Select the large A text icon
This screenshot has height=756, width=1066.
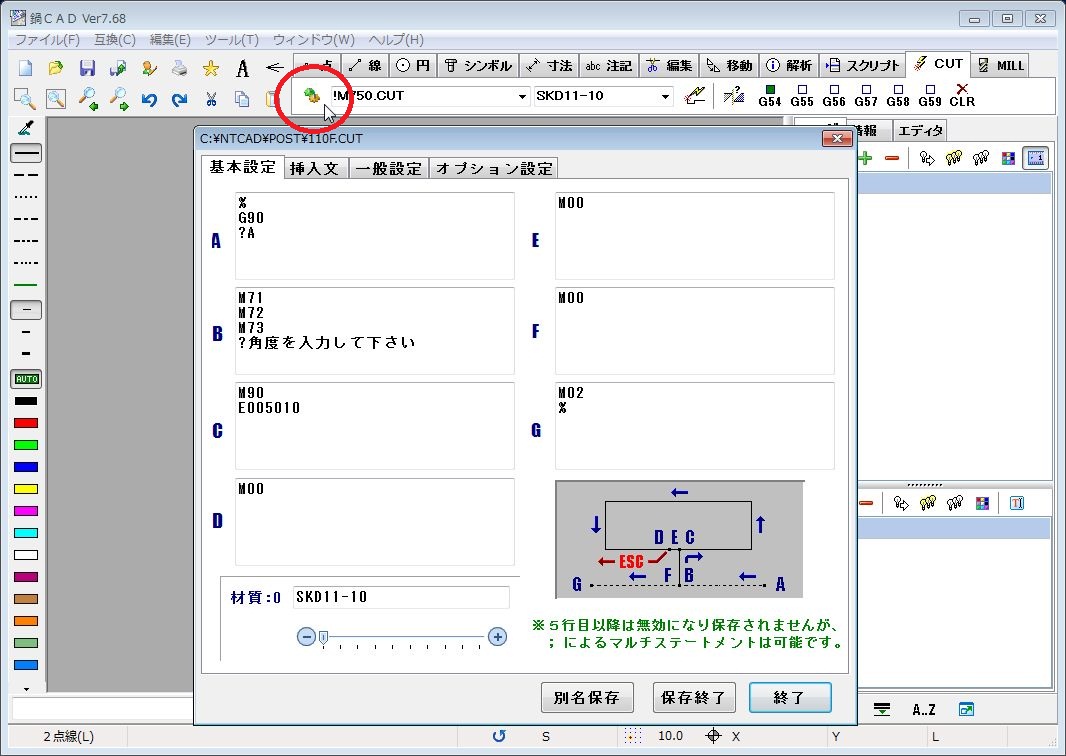point(243,67)
